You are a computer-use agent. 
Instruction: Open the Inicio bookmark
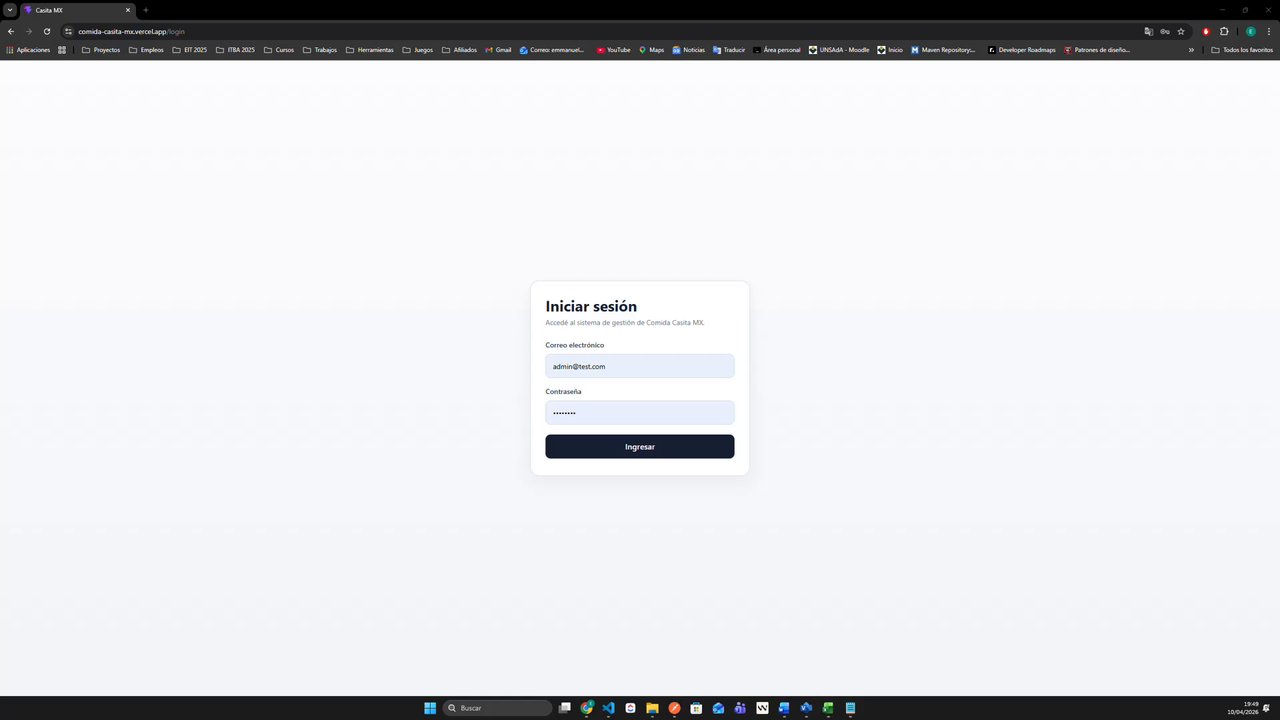[x=890, y=49]
